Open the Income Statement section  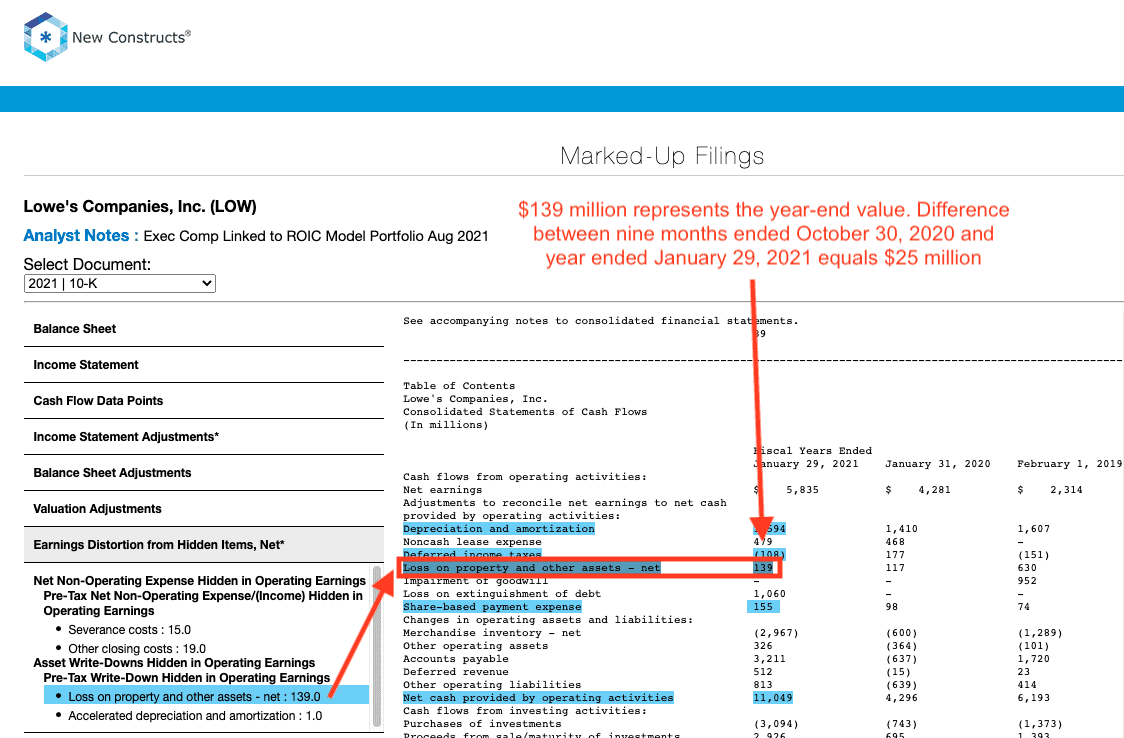coord(204,365)
